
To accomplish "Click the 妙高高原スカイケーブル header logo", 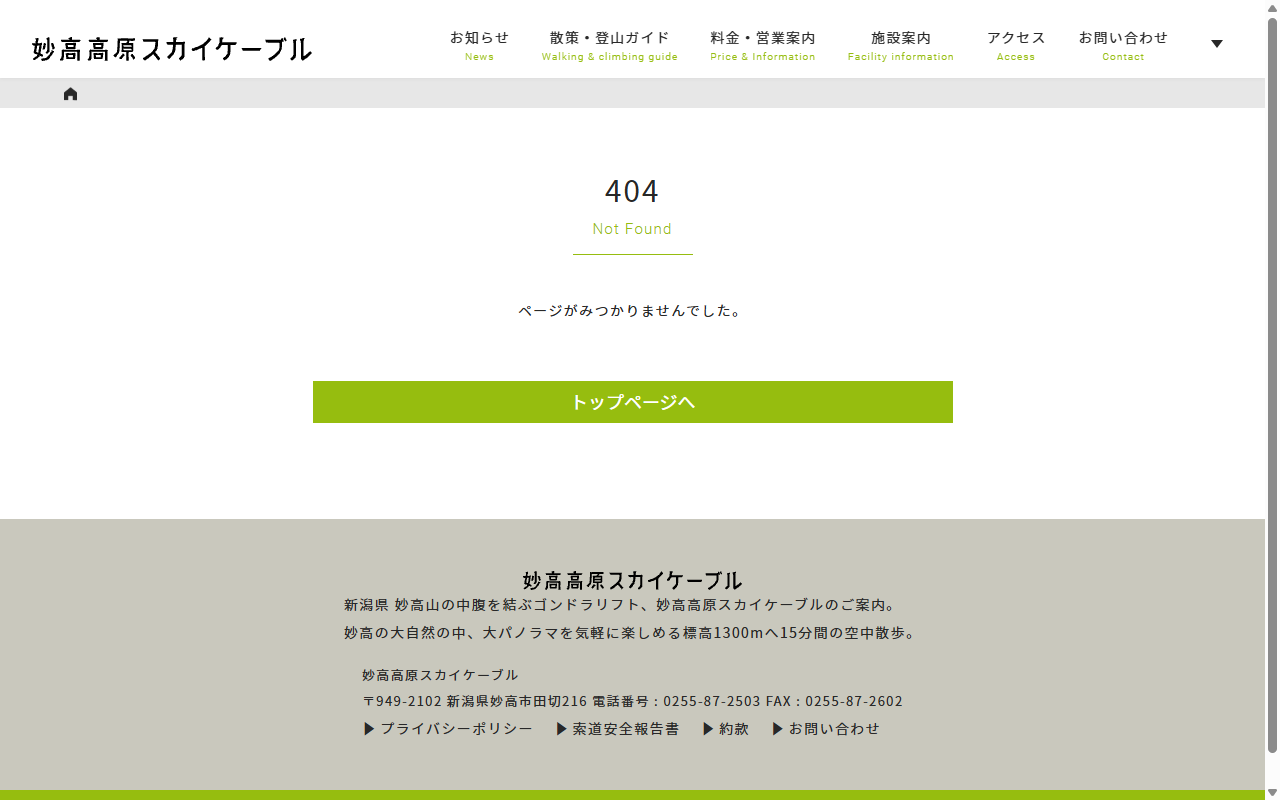I will click(172, 49).
